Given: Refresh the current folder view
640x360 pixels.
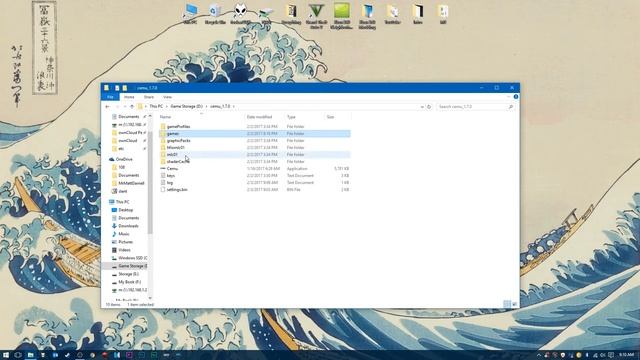Looking at the screenshot, I should click(429, 107).
